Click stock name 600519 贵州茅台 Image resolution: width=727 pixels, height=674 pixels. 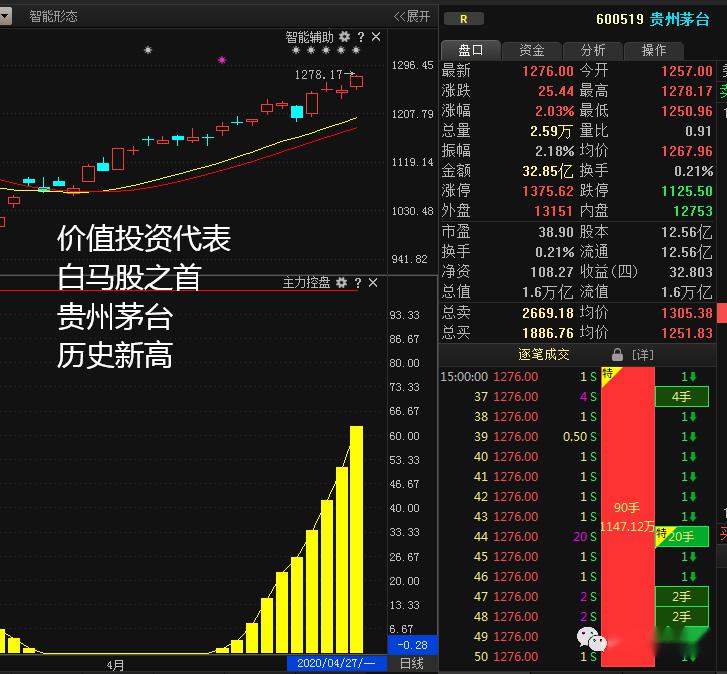pos(652,19)
